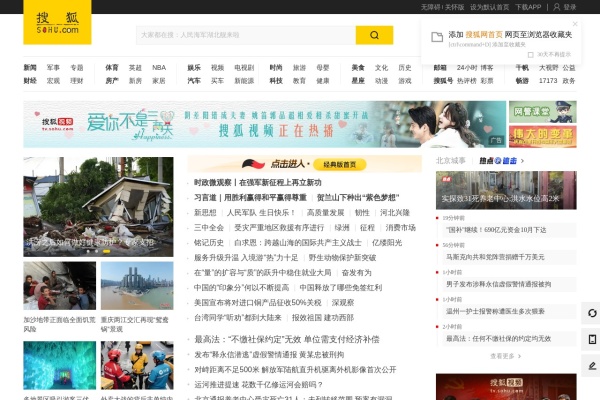
Task: Open 重庆两江交汇再现"鸳鸯锅"景观 caption
Action: [x=135, y=324]
